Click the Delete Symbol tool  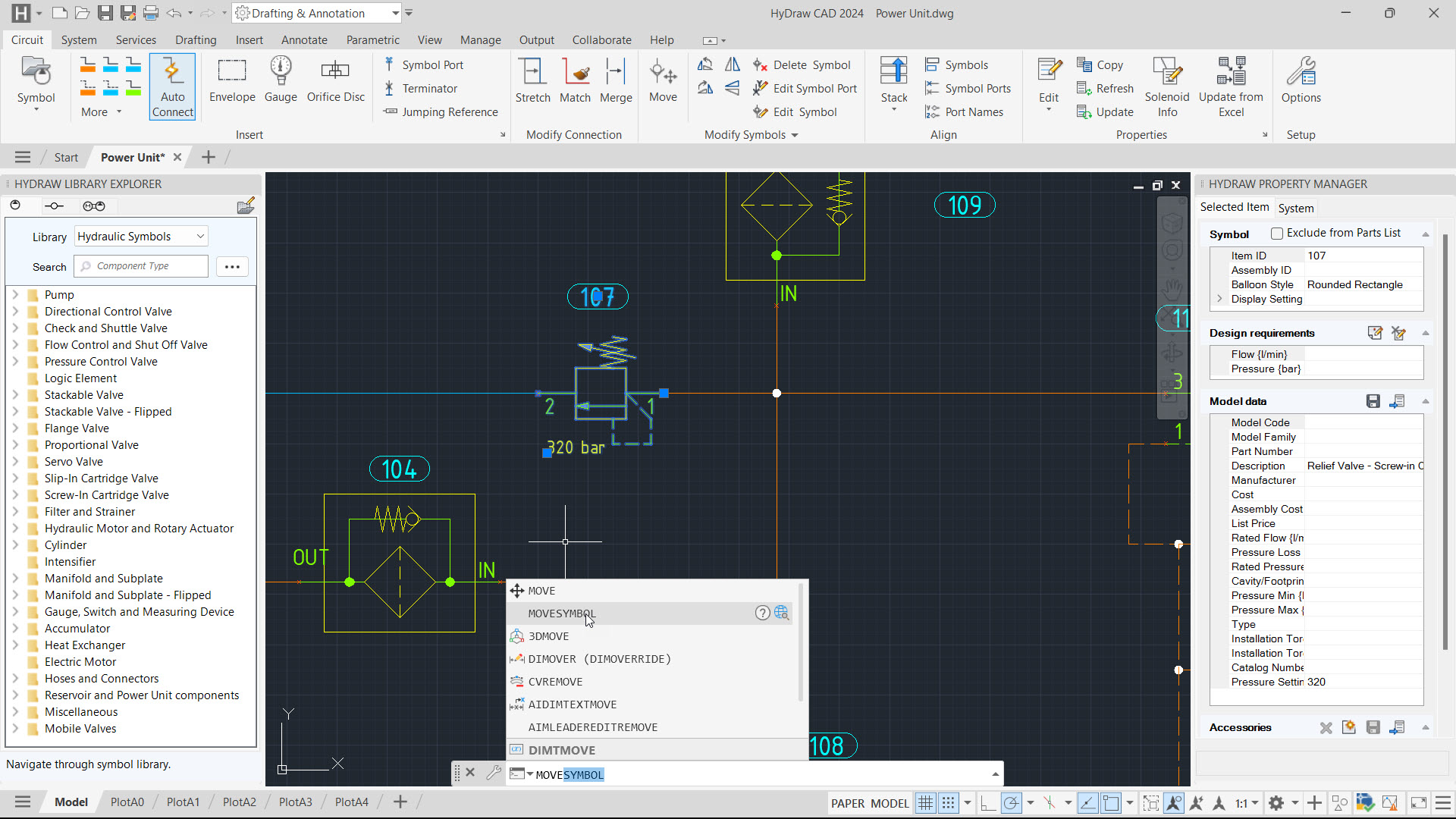802,65
